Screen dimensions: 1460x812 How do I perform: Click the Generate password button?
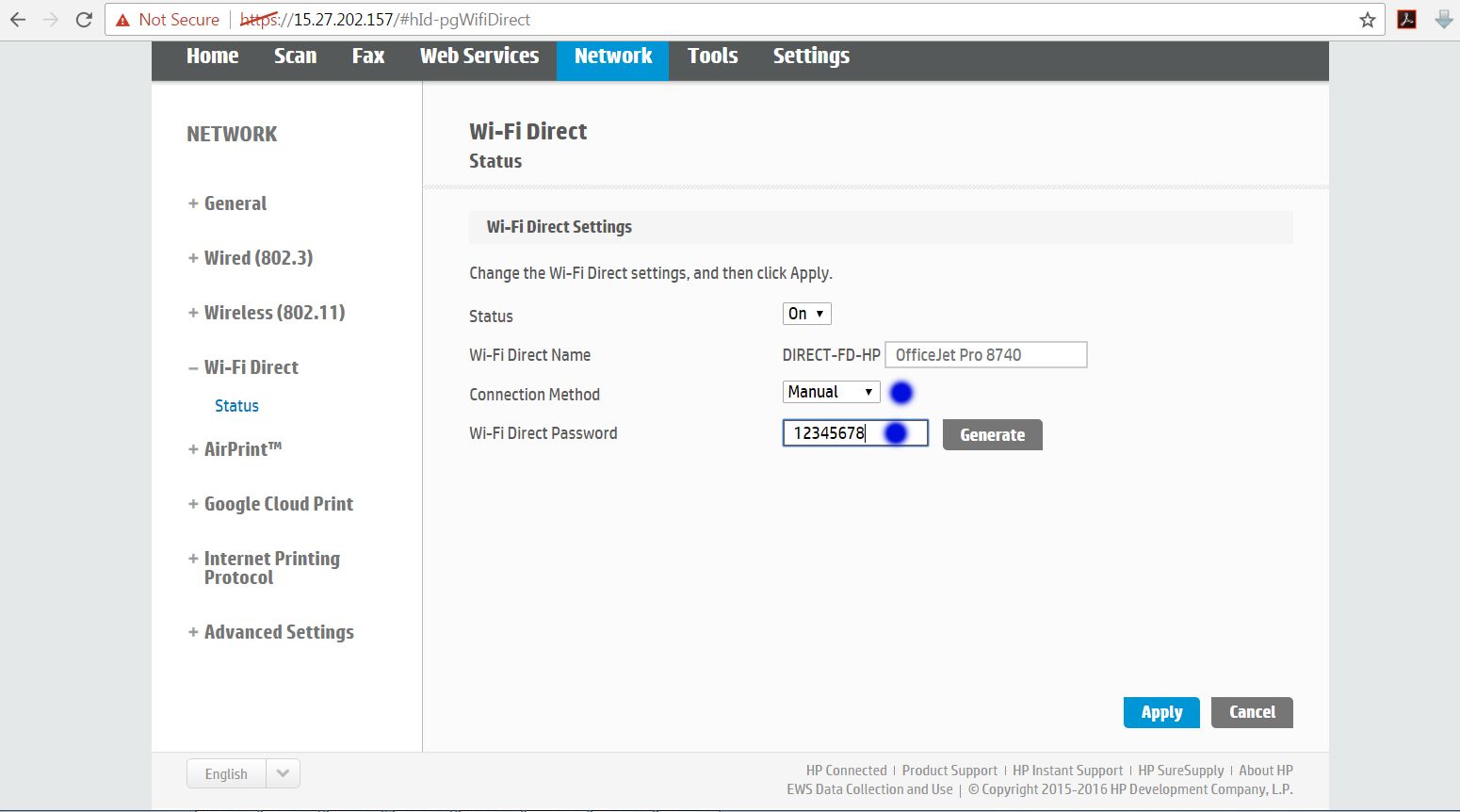(992, 434)
